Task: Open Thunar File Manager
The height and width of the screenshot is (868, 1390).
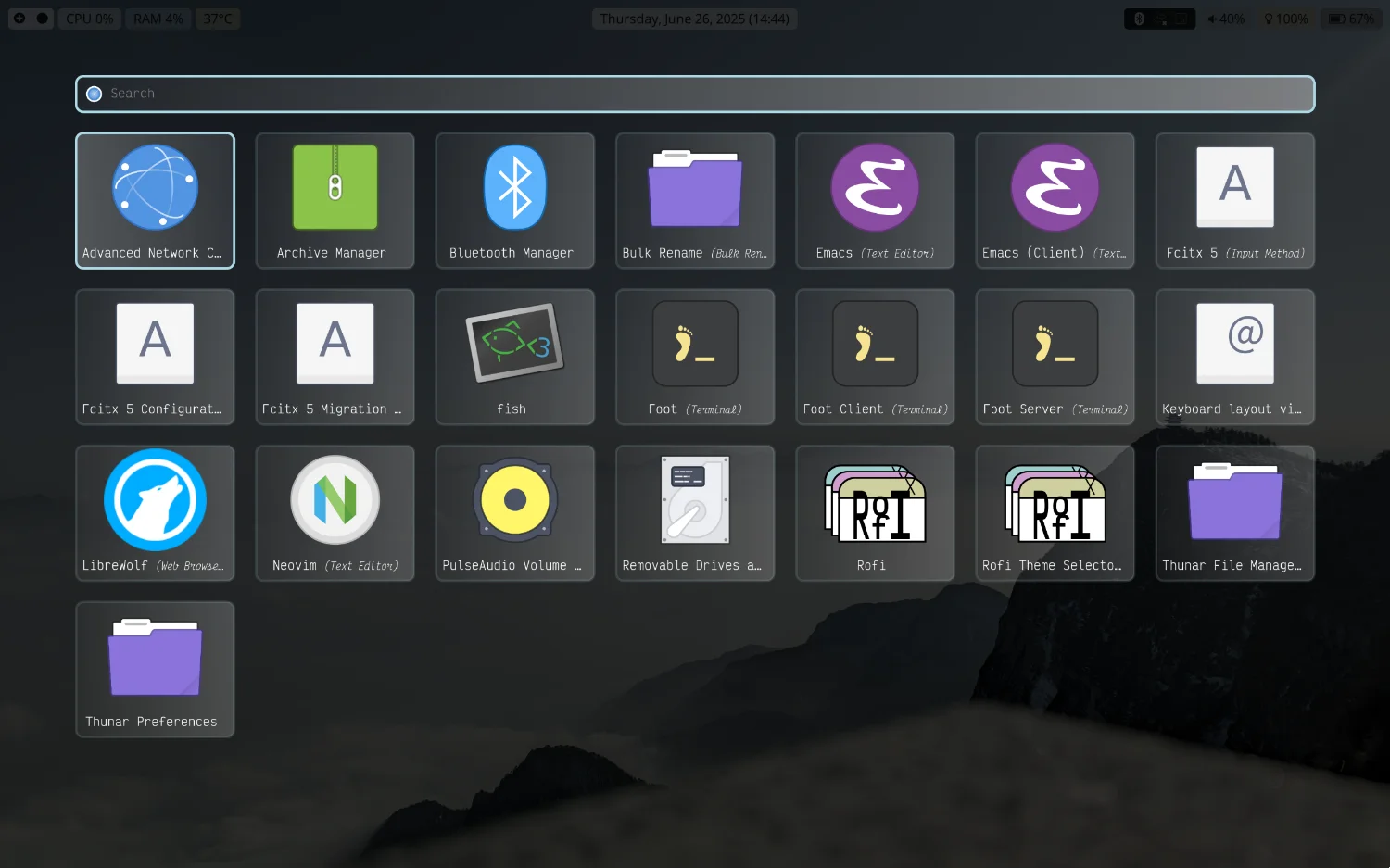Action: tap(1235, 513)
